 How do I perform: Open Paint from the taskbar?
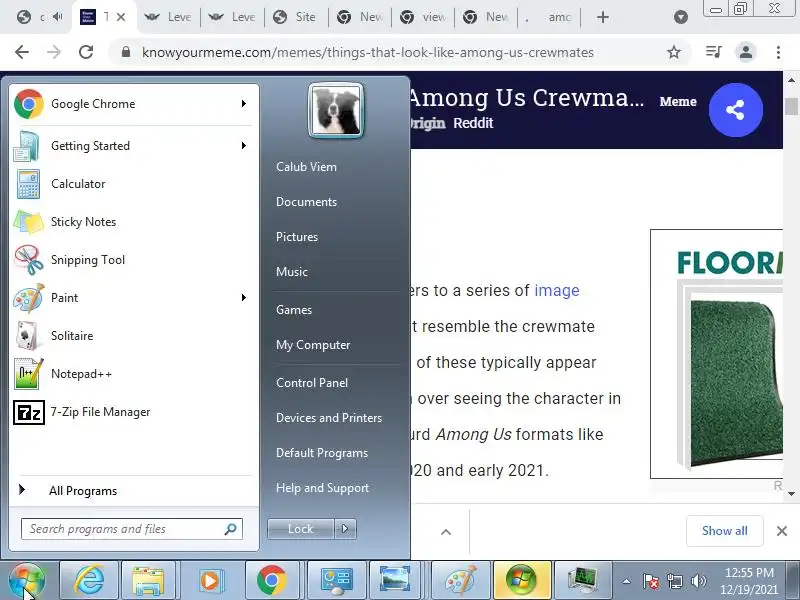461,581
